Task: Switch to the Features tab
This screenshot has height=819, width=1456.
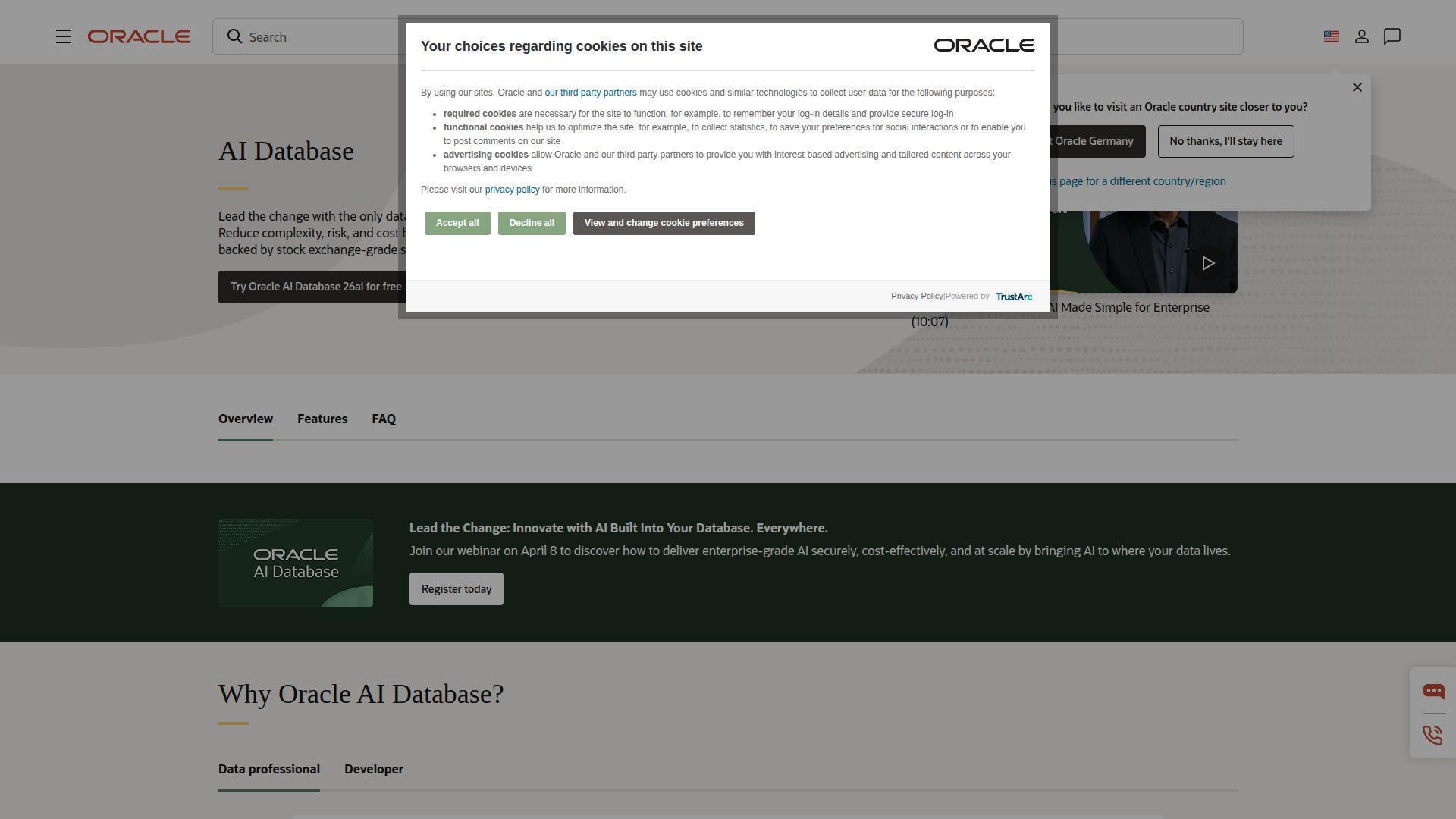Action: [322, 419]
